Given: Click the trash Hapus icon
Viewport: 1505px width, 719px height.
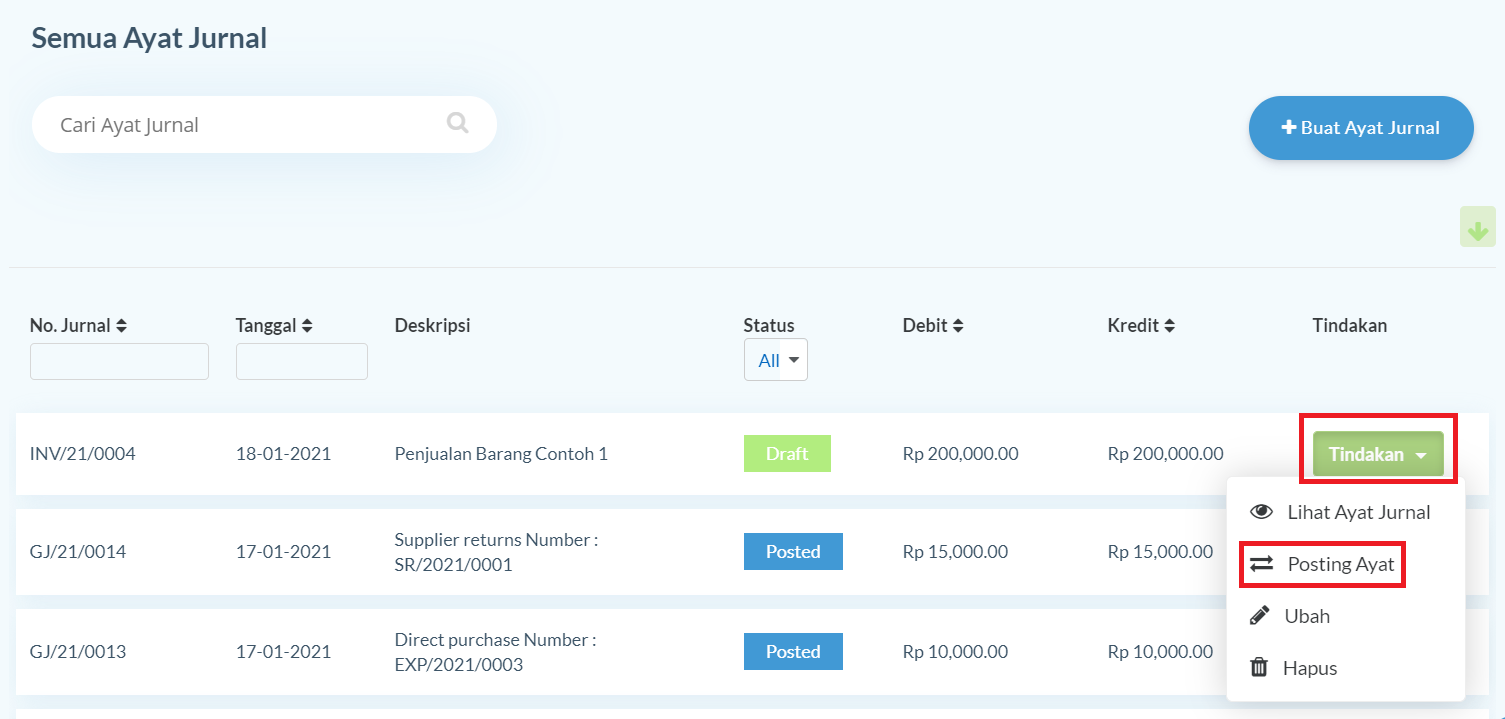Looking at the screenshot, I should point(1260,668).
